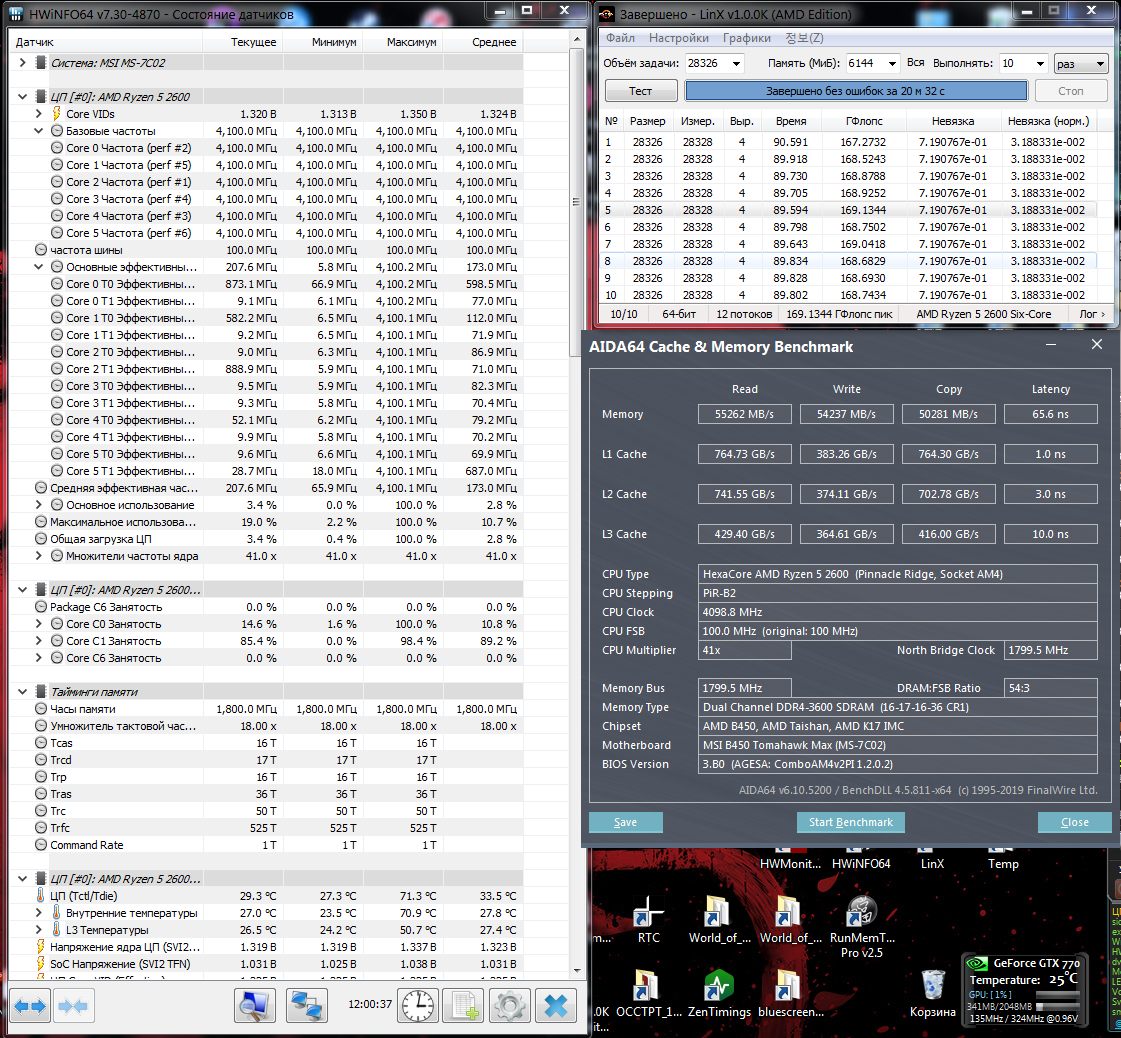Click thermometer icon beside ЦП (Tctl/Tdie)
Image resolution: width=1121 pixels, height=1038 pixels.
(x=41, y=896)
